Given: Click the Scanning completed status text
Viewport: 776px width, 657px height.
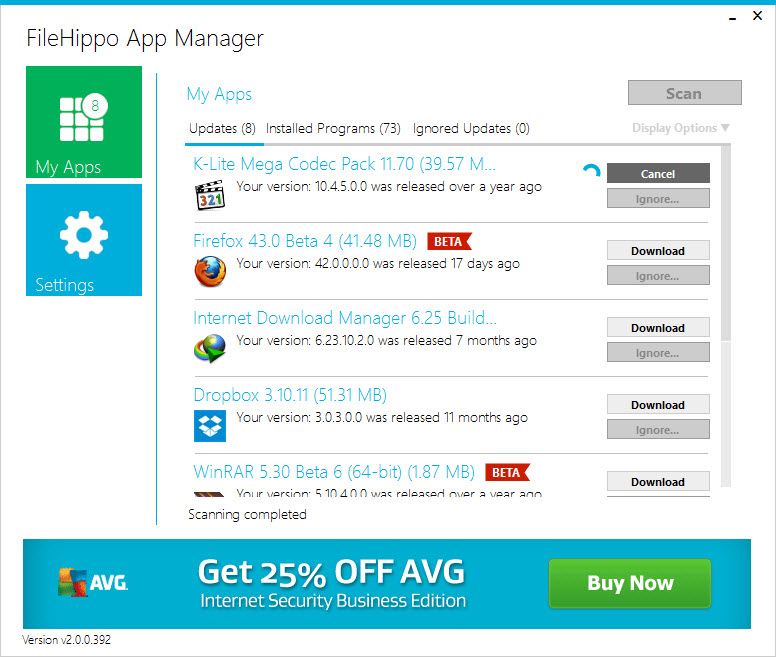Looking at the screenshot, I should click(247, 515).
